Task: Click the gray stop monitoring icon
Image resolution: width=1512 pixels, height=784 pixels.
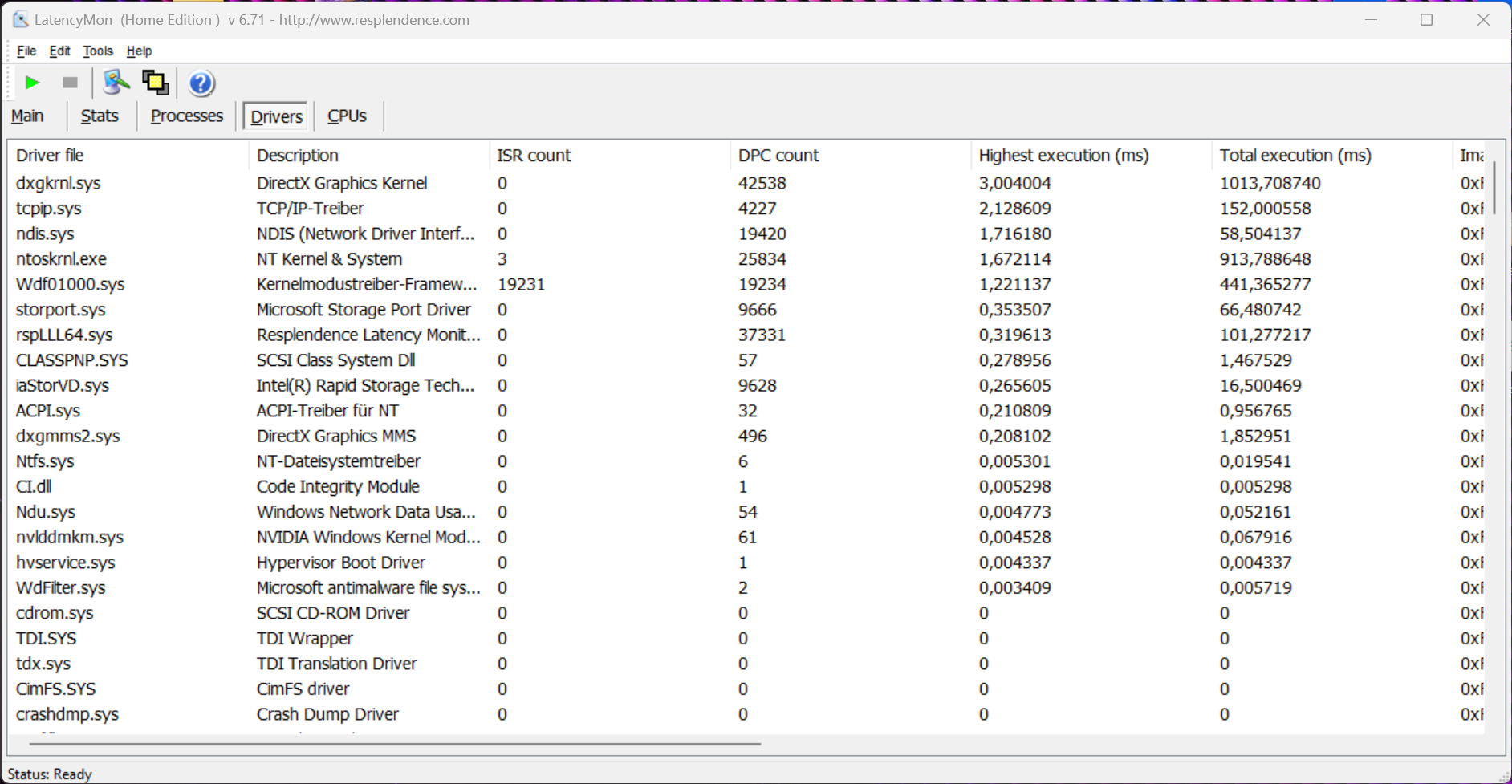Action: 70,83
